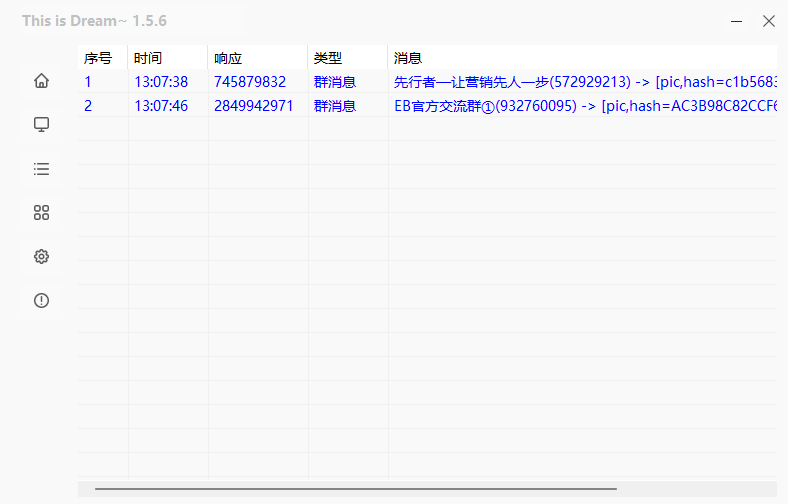The width and height of the screenshot is (788, 504).
Task: Select the 类型 column header
Action: pos(328,59)
